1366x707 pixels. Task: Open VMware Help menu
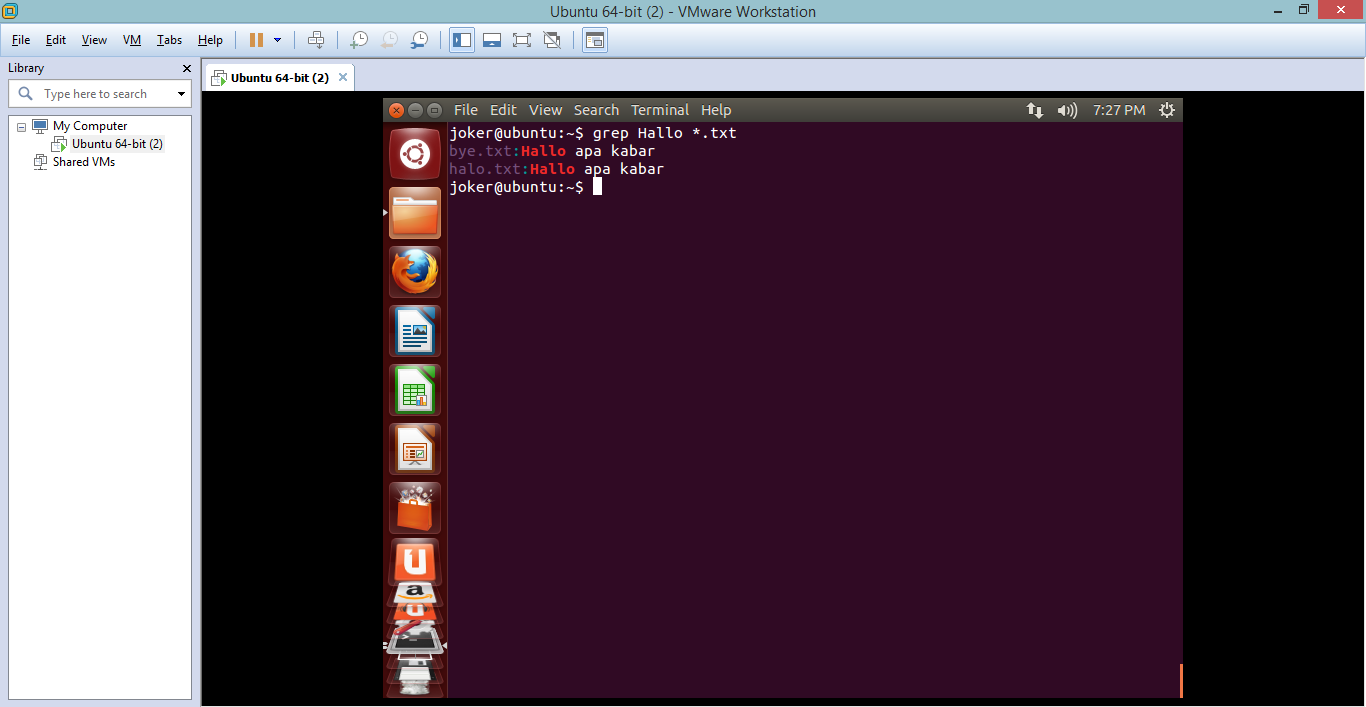coord(210,40)
